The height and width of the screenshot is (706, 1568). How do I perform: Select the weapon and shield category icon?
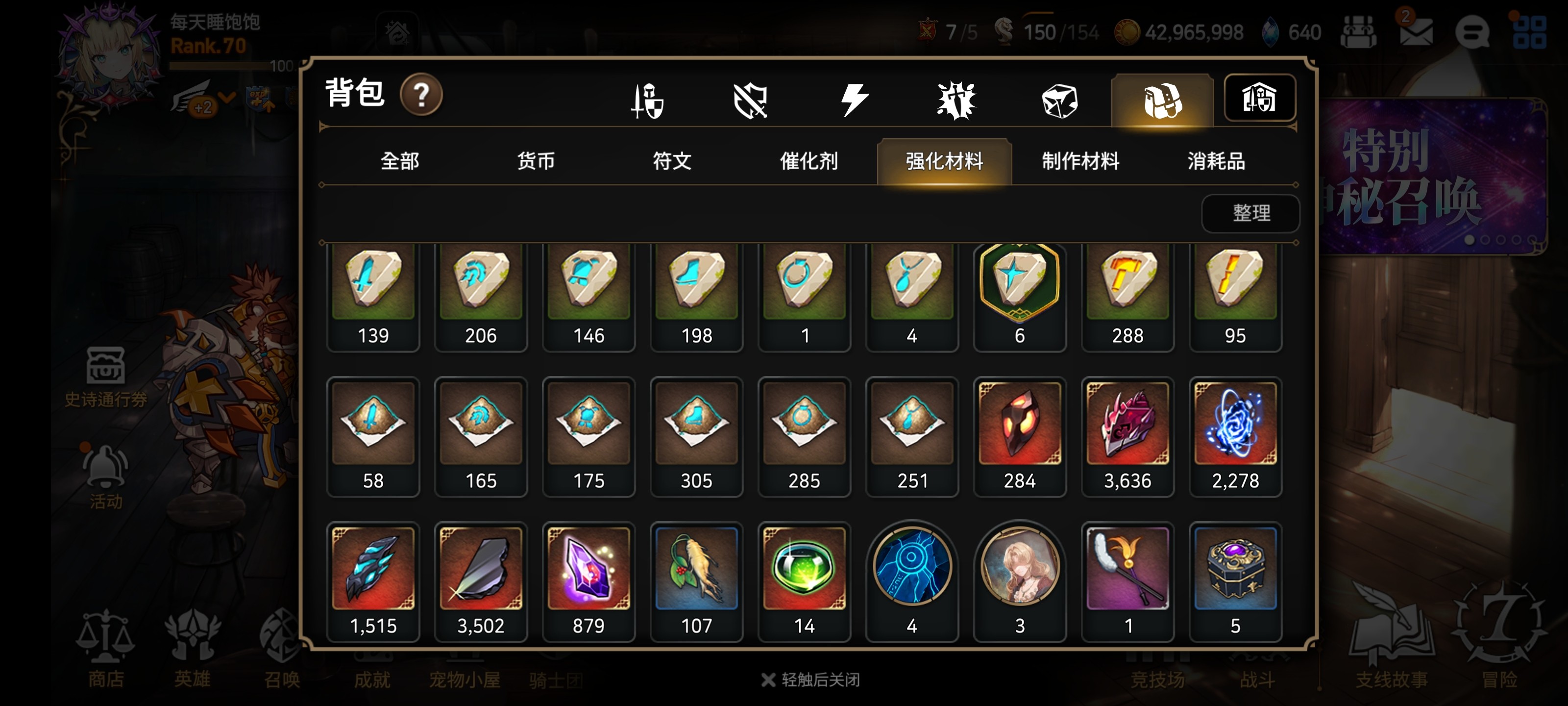click(x=647, y=101)
